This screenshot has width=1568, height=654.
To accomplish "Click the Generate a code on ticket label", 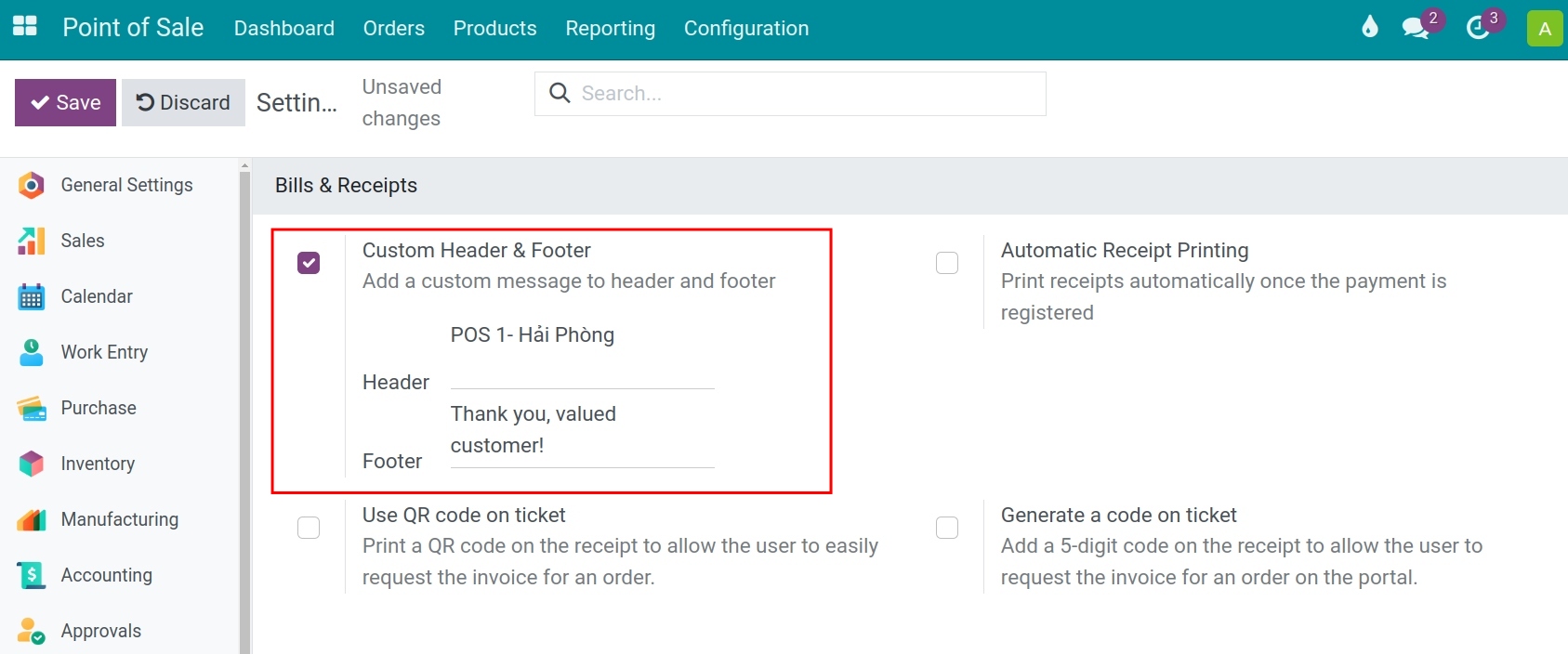I will point(1119,515).
